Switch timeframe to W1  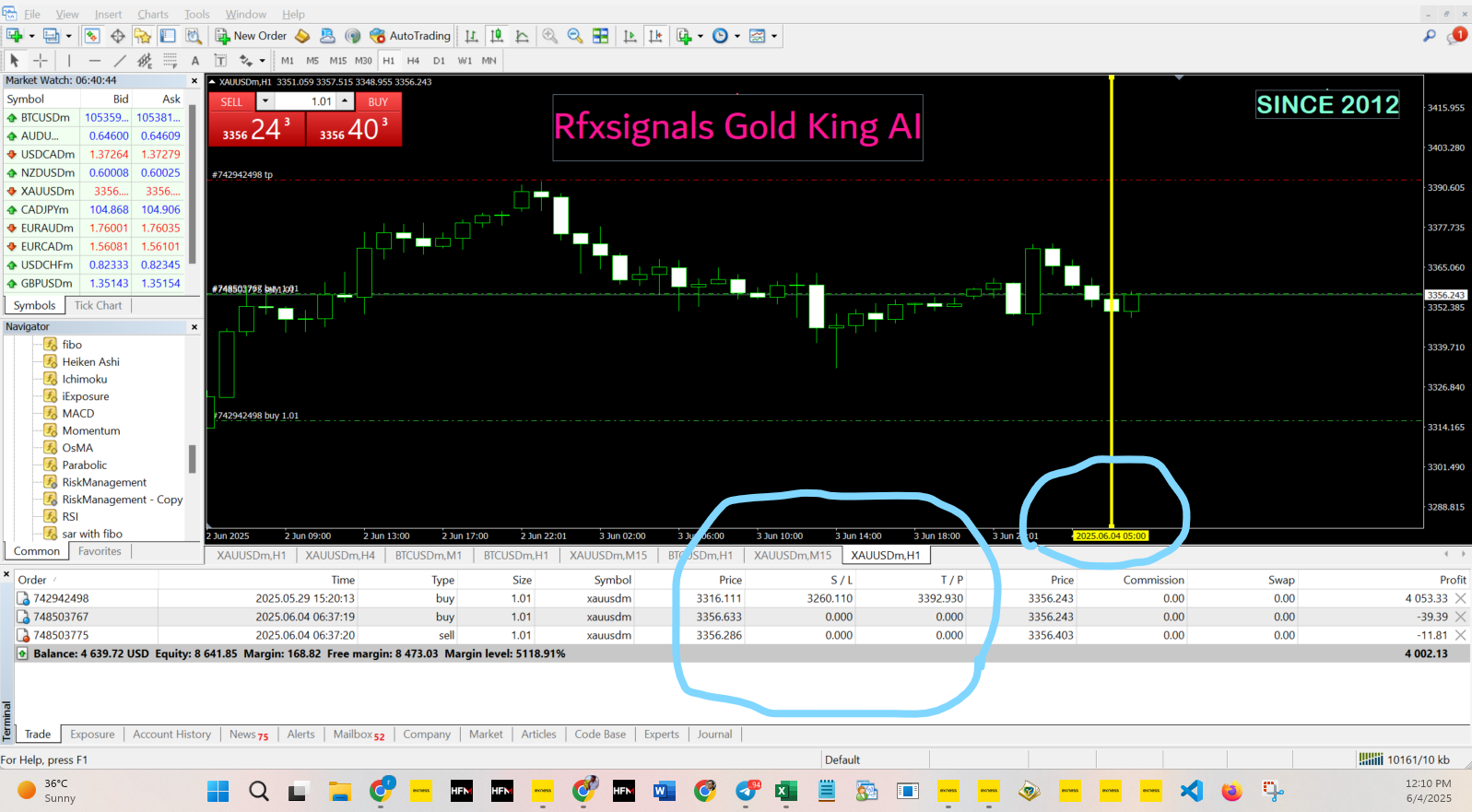(x=465, y=61)
